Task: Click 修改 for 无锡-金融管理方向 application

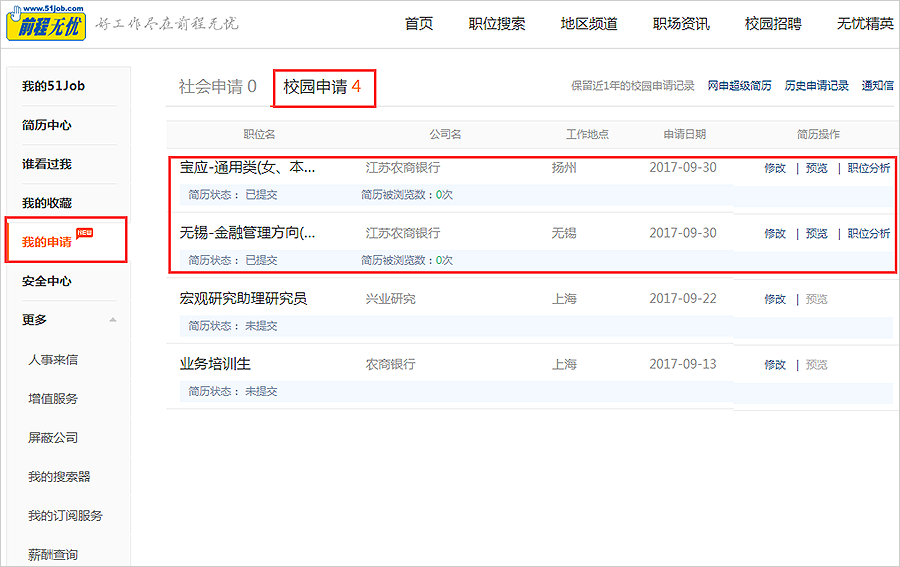Action: click(775, 234)
